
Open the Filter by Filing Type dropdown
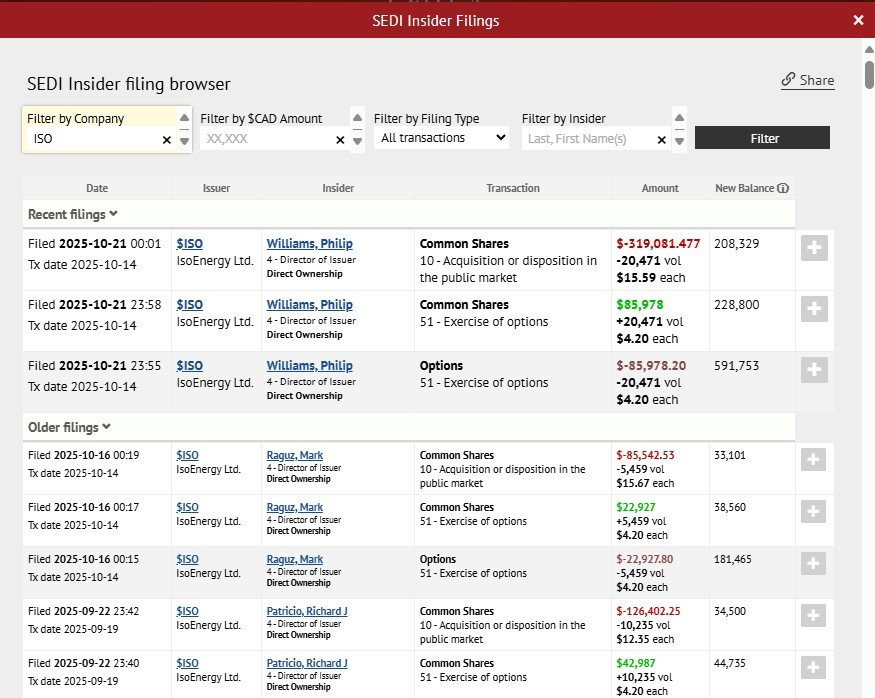coord(441,138)
